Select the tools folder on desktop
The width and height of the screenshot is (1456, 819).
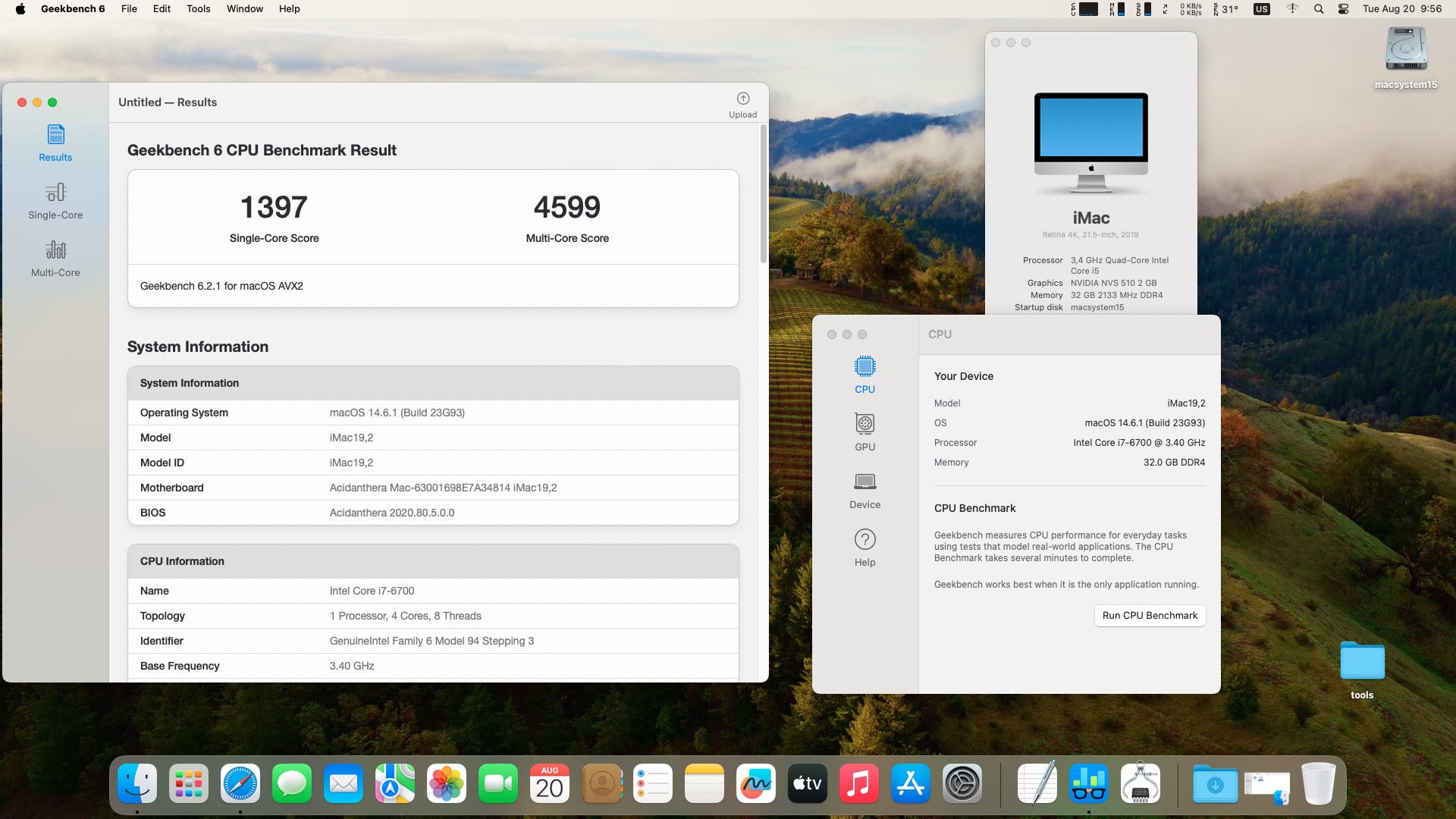pos(1362,670)
